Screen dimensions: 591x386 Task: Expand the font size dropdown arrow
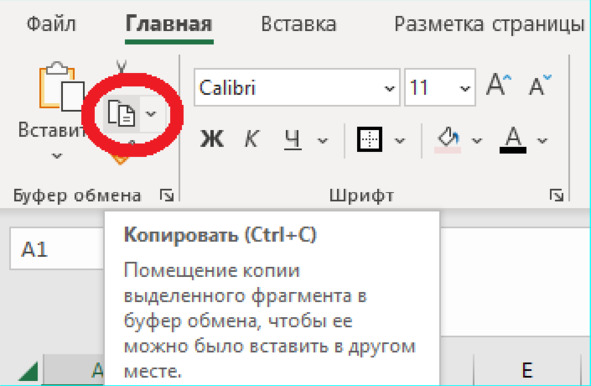click(465, 88)
